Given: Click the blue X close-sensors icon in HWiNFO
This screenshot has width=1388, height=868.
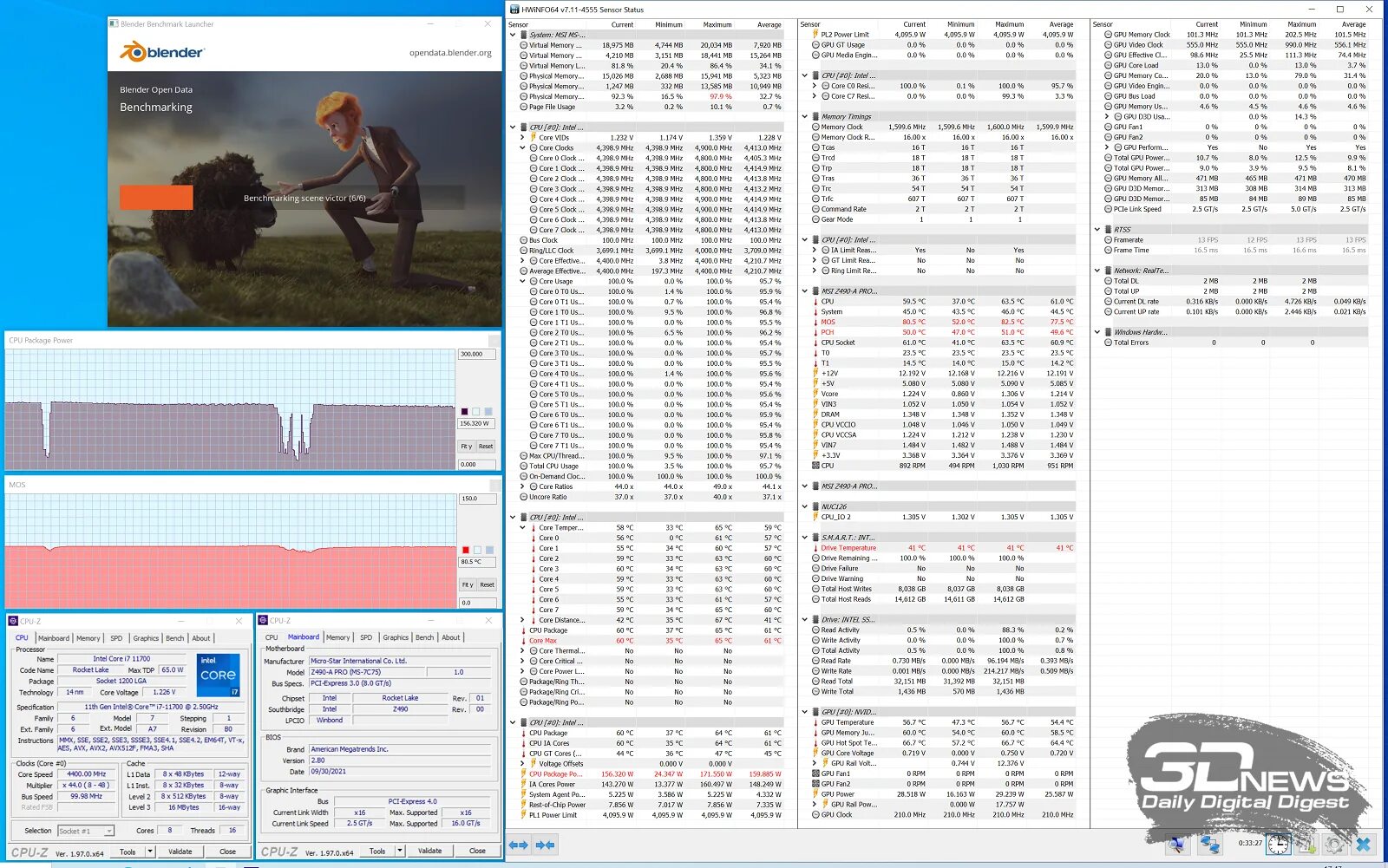Looking at the screenshot, I should click(x=1364, y=845).
